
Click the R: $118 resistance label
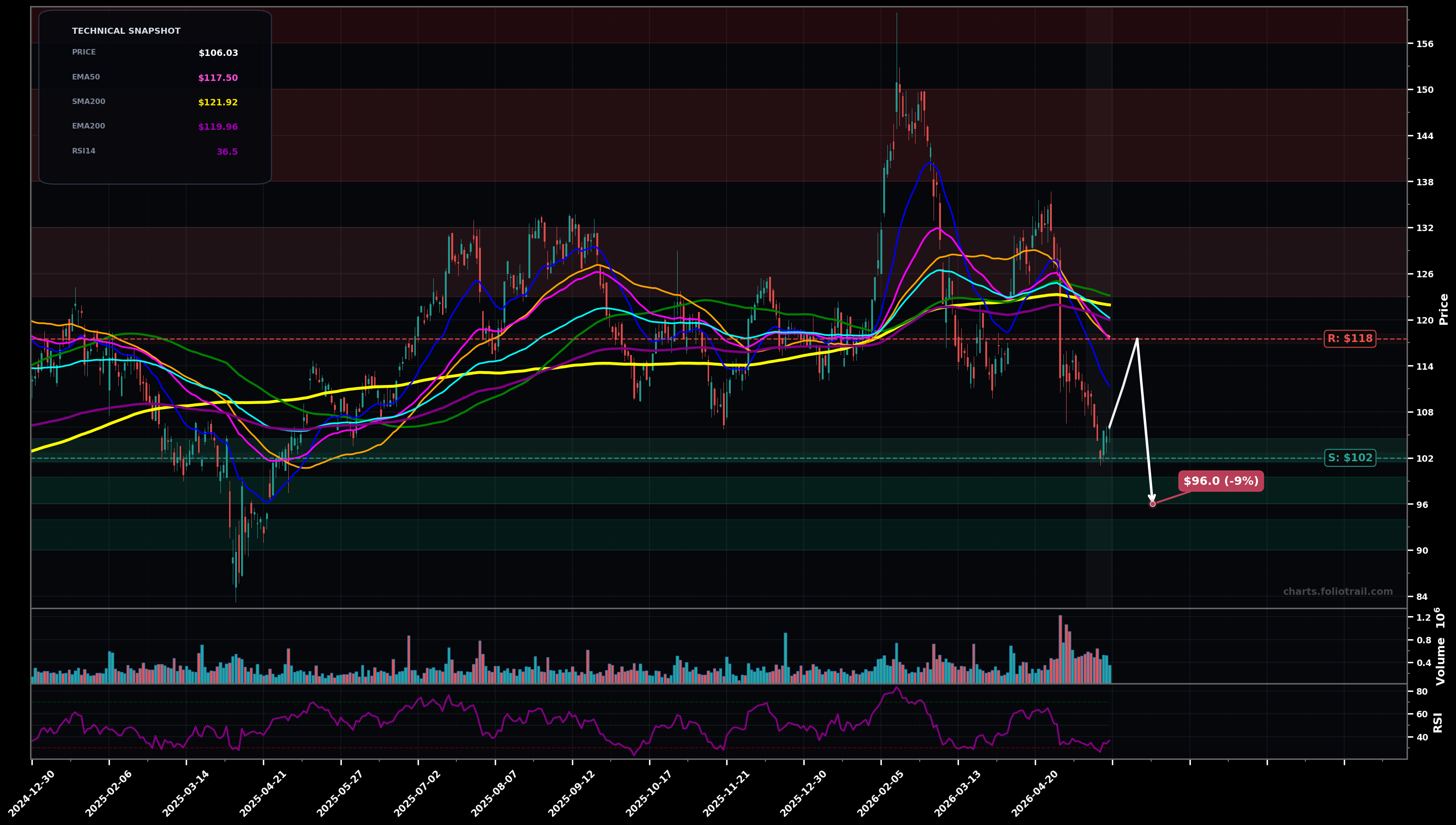(1350, 339)
